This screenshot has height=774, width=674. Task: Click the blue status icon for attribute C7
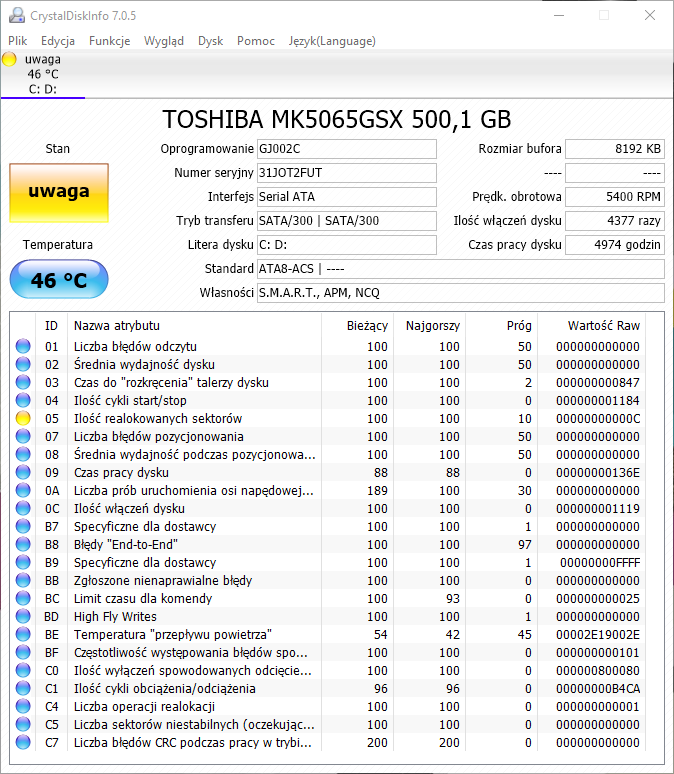coord(23,742)
